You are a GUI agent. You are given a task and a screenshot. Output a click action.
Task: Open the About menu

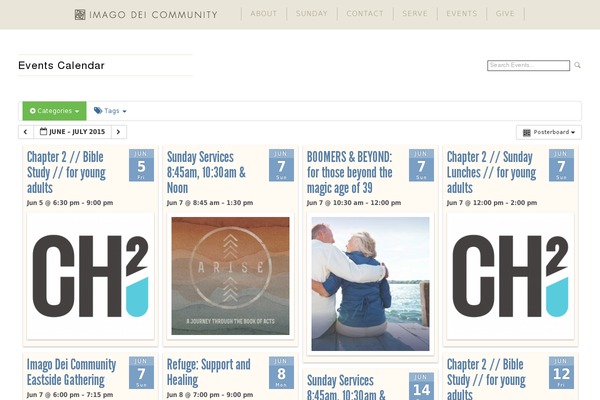coord(263,14)
